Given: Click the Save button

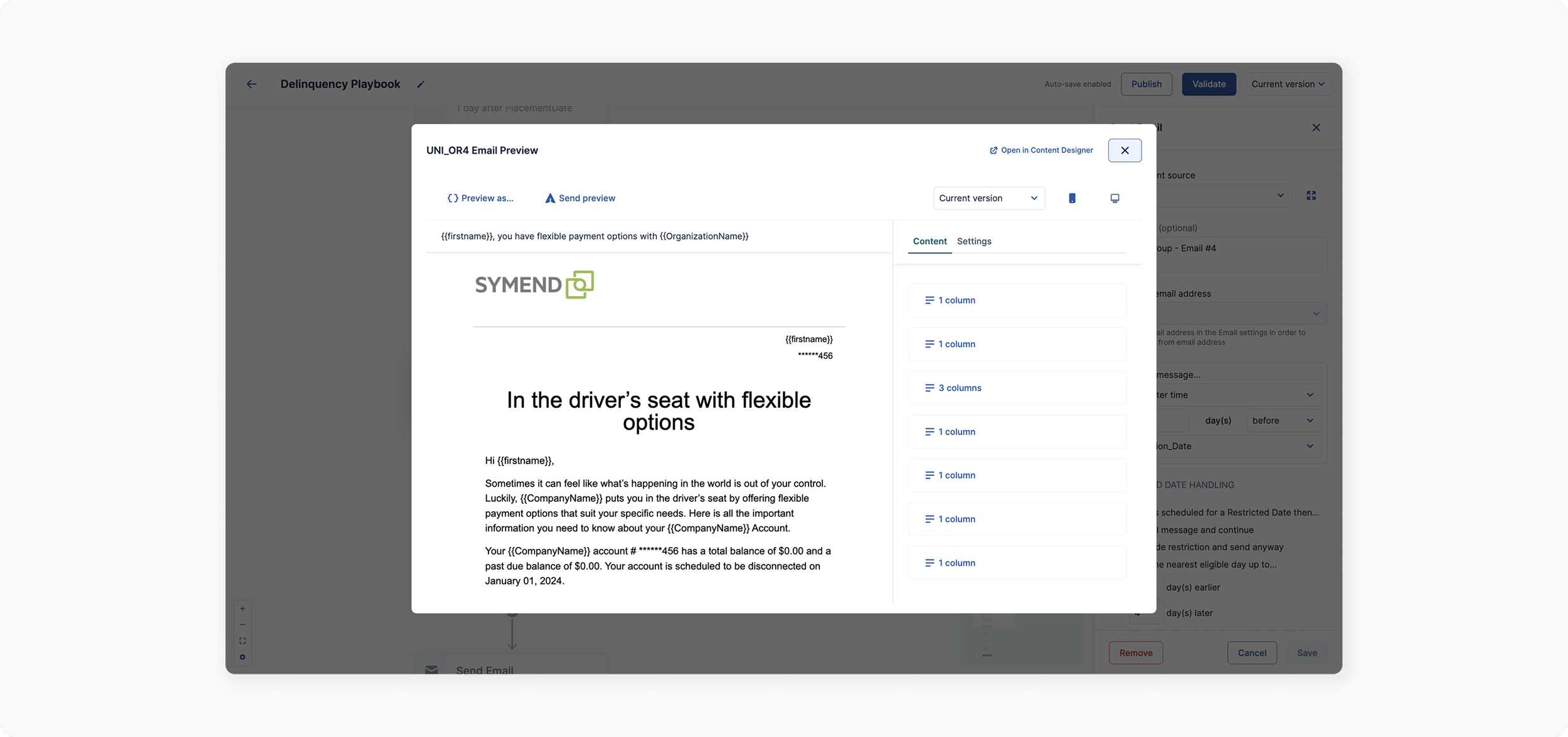Looking at the screenshot, I should click(x=1307, y=653).
